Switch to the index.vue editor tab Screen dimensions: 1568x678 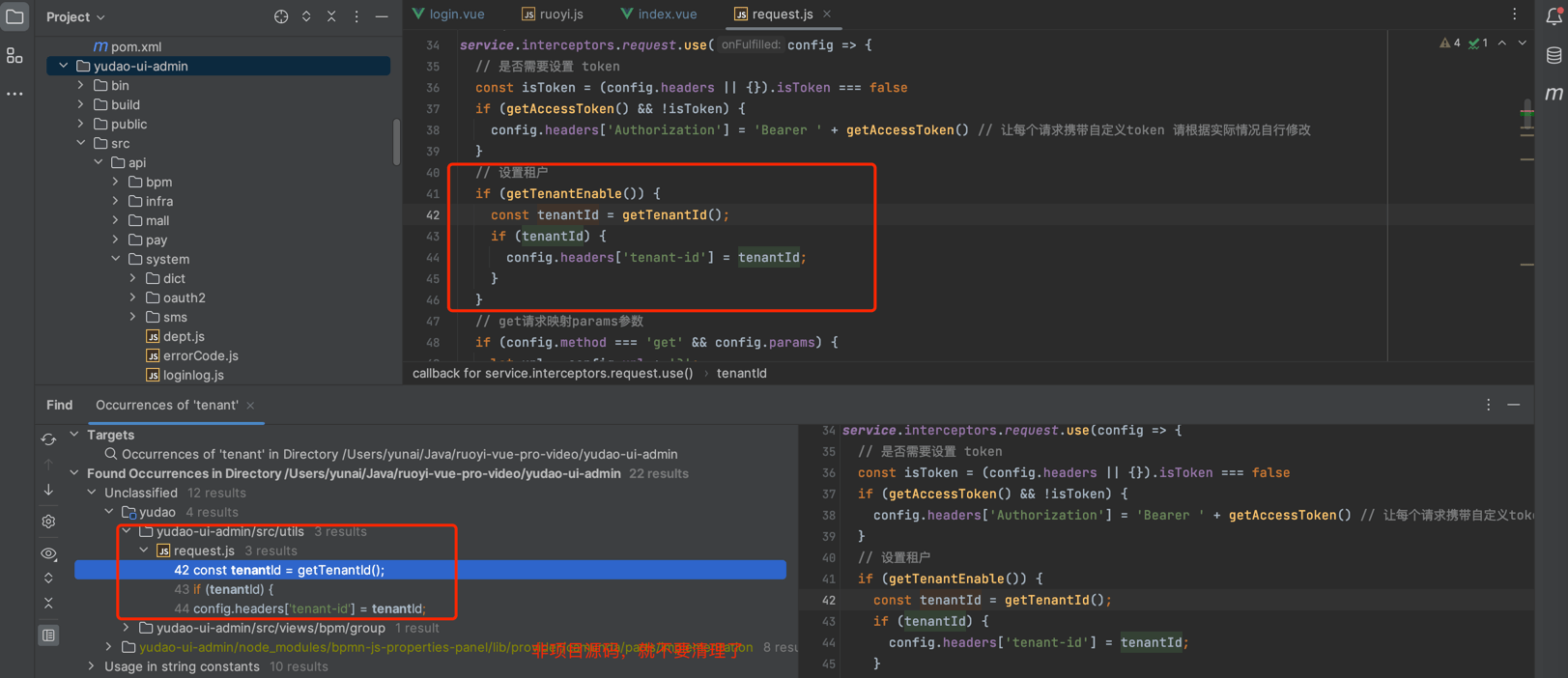point(659,14)
